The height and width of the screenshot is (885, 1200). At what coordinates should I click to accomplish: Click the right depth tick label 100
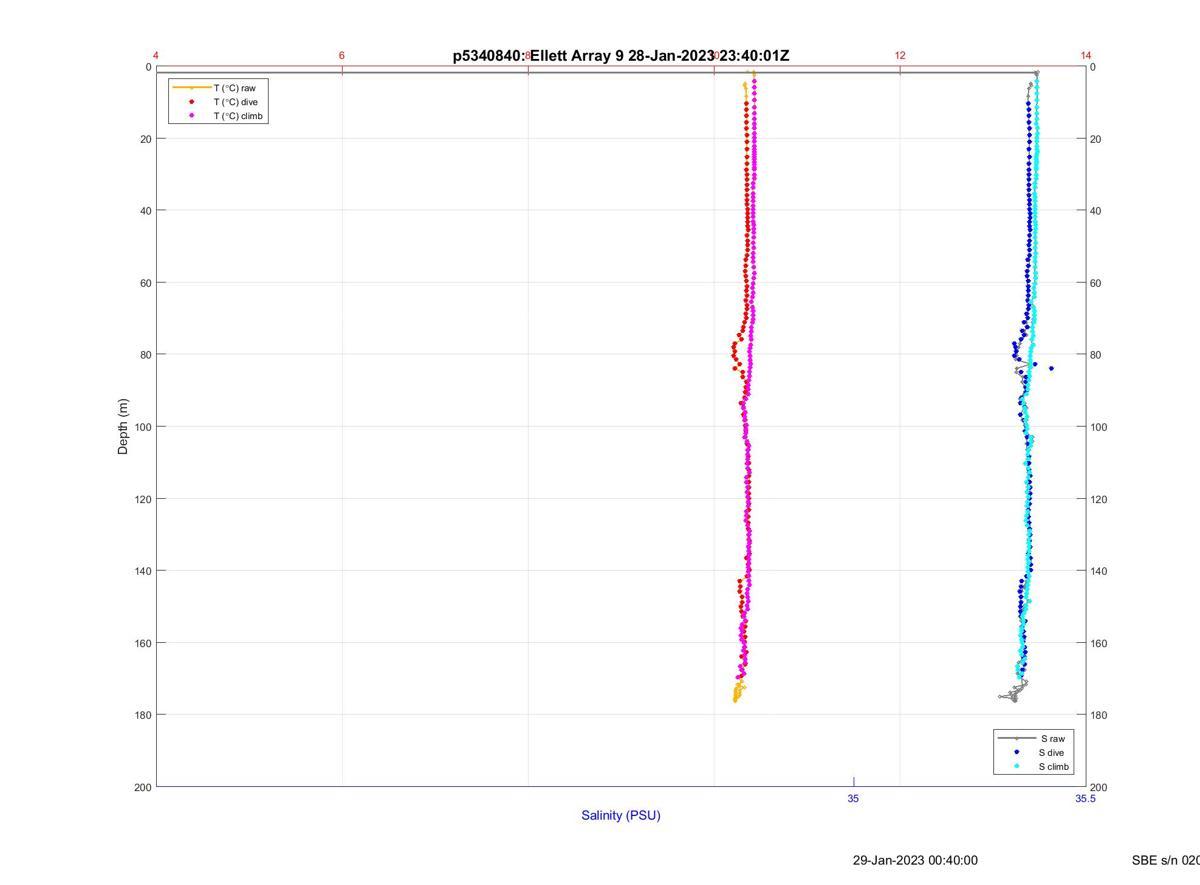(1099, 427)
